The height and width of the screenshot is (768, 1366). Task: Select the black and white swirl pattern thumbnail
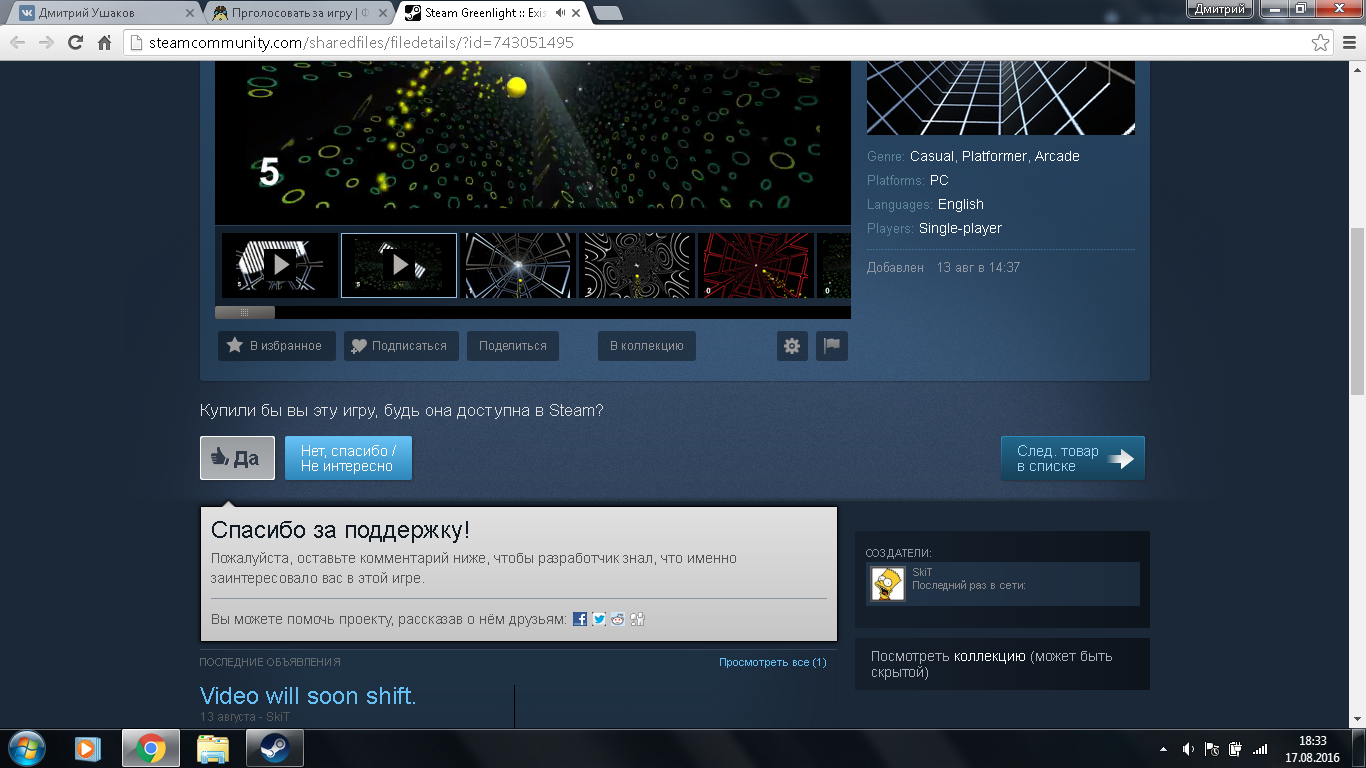(x=637, y=265)
